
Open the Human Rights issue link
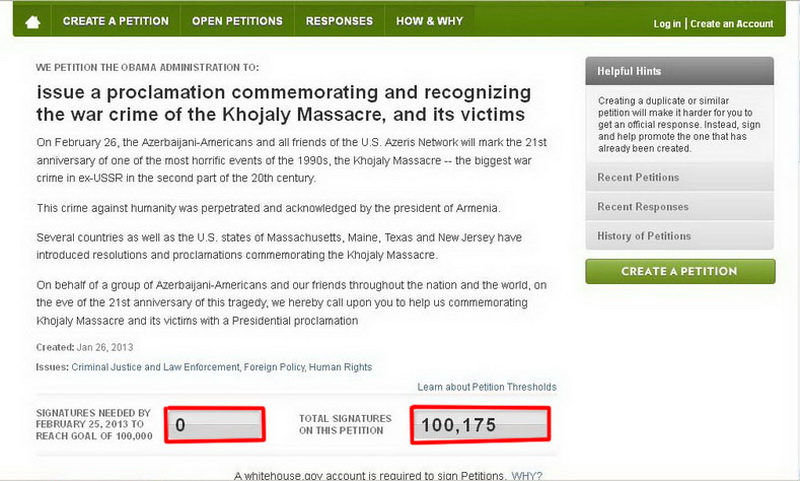click(340, 367)
